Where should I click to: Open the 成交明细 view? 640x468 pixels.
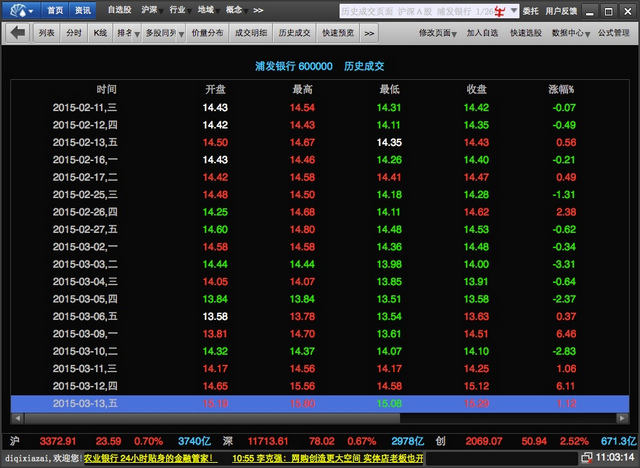pos(251,33)
